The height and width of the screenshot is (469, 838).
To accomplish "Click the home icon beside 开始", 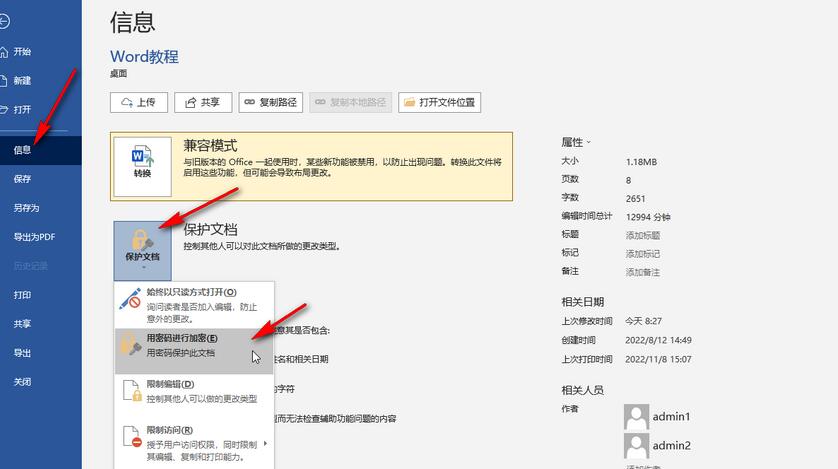I will [4, 52].
